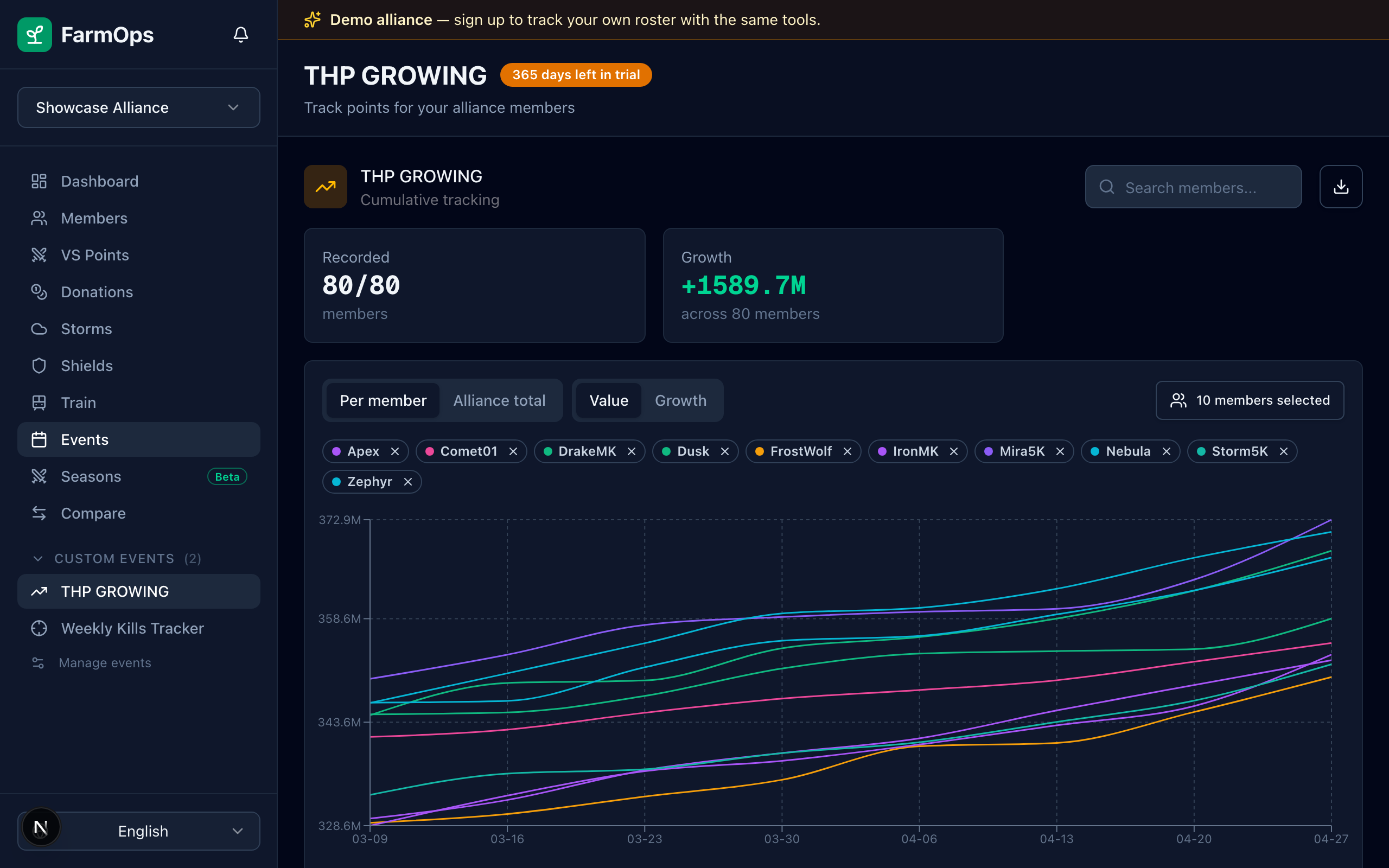This screenshot has width=1389, height=868.
Task: Click the sparkle icon in demo banner
Action: tap(312, 20)
